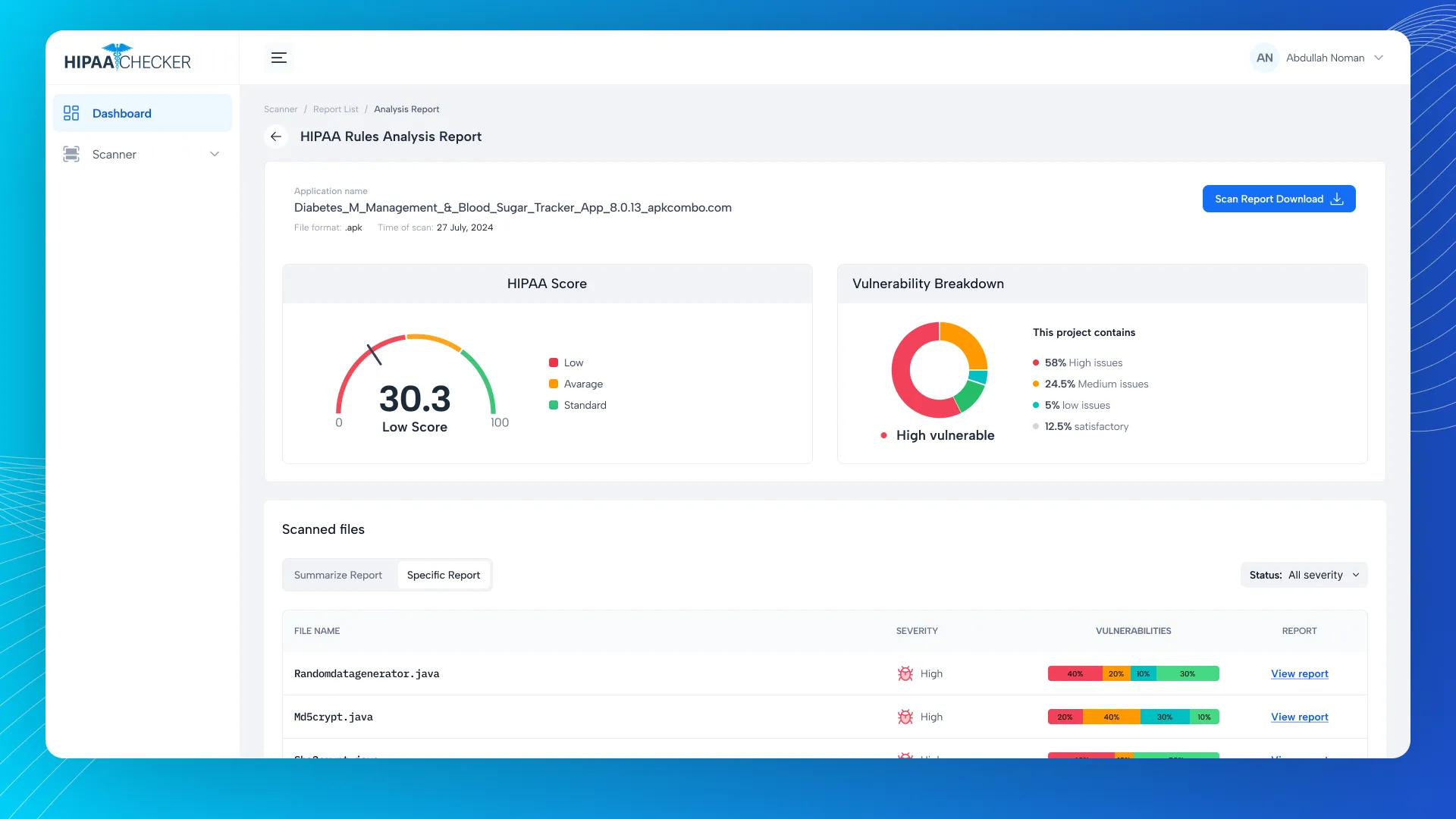Click the download icon on Scan Report button
Viewport: 1456px width, 819px height.
click(x=1337, y=199)
